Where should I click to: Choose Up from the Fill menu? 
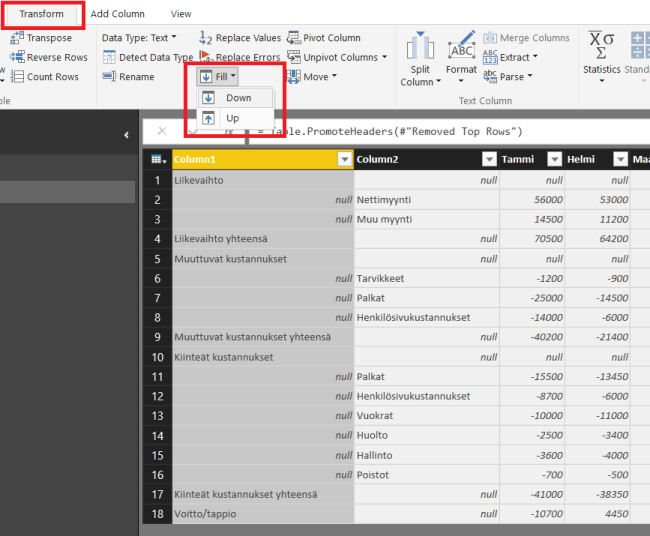[232, 118]
